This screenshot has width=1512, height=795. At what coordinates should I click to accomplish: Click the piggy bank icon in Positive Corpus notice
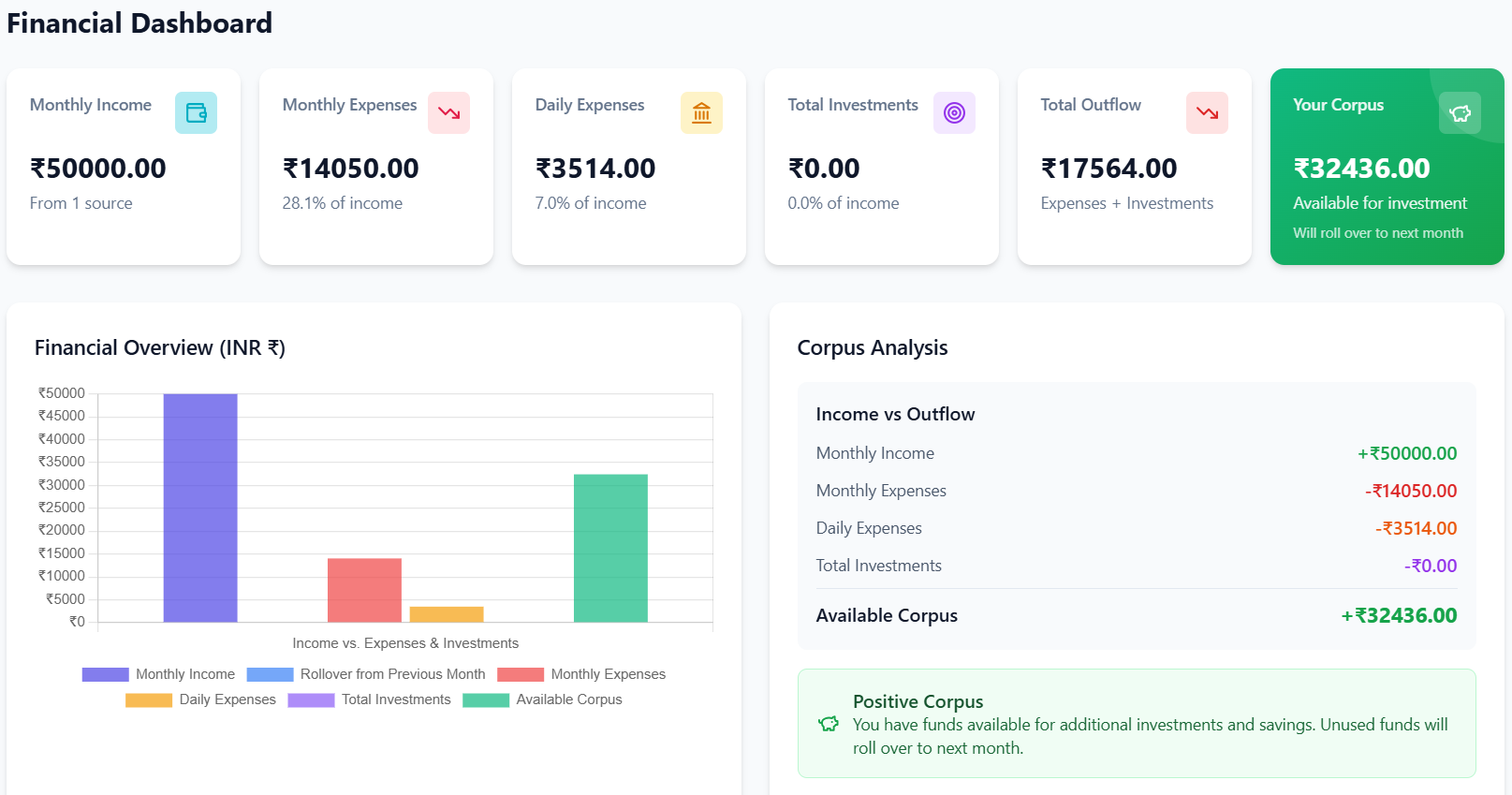(829, 724)
